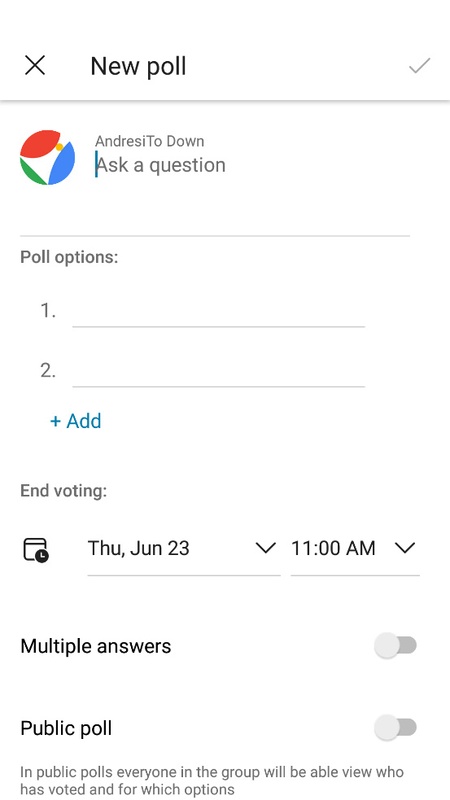Tap the public polls description text
The height and width of the screenshot is (800, 450).
pyautogui.click(x=212, y=781)
